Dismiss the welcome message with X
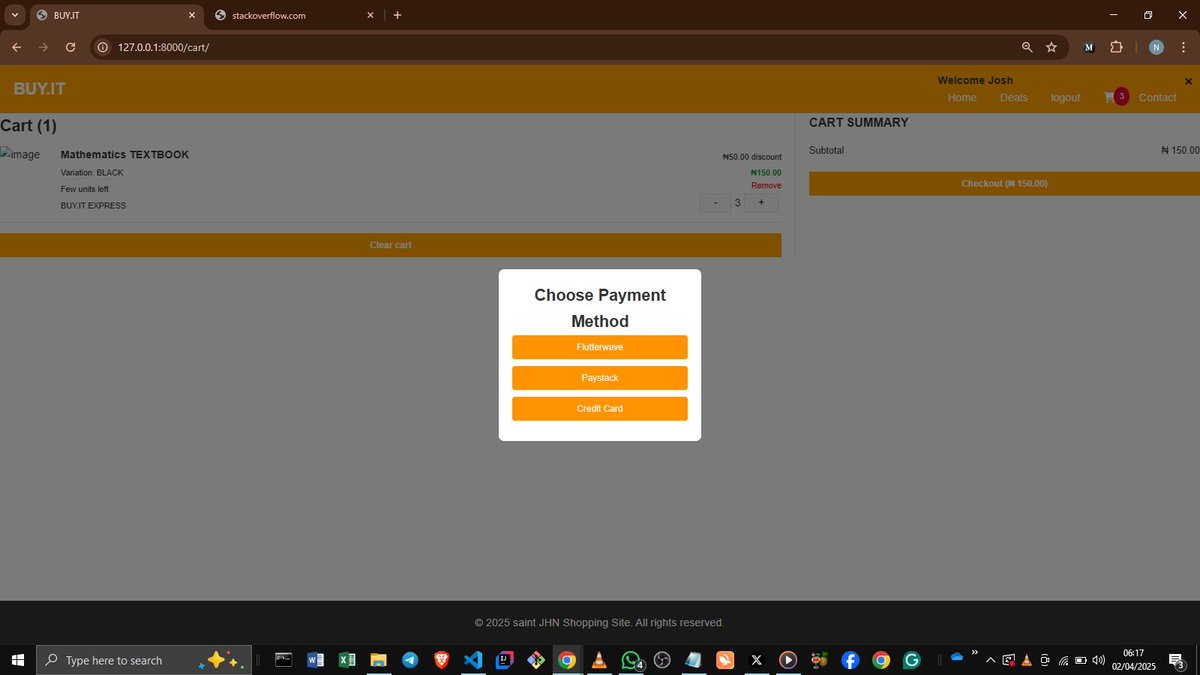1200x675 pixels. tap(1188, 81)
